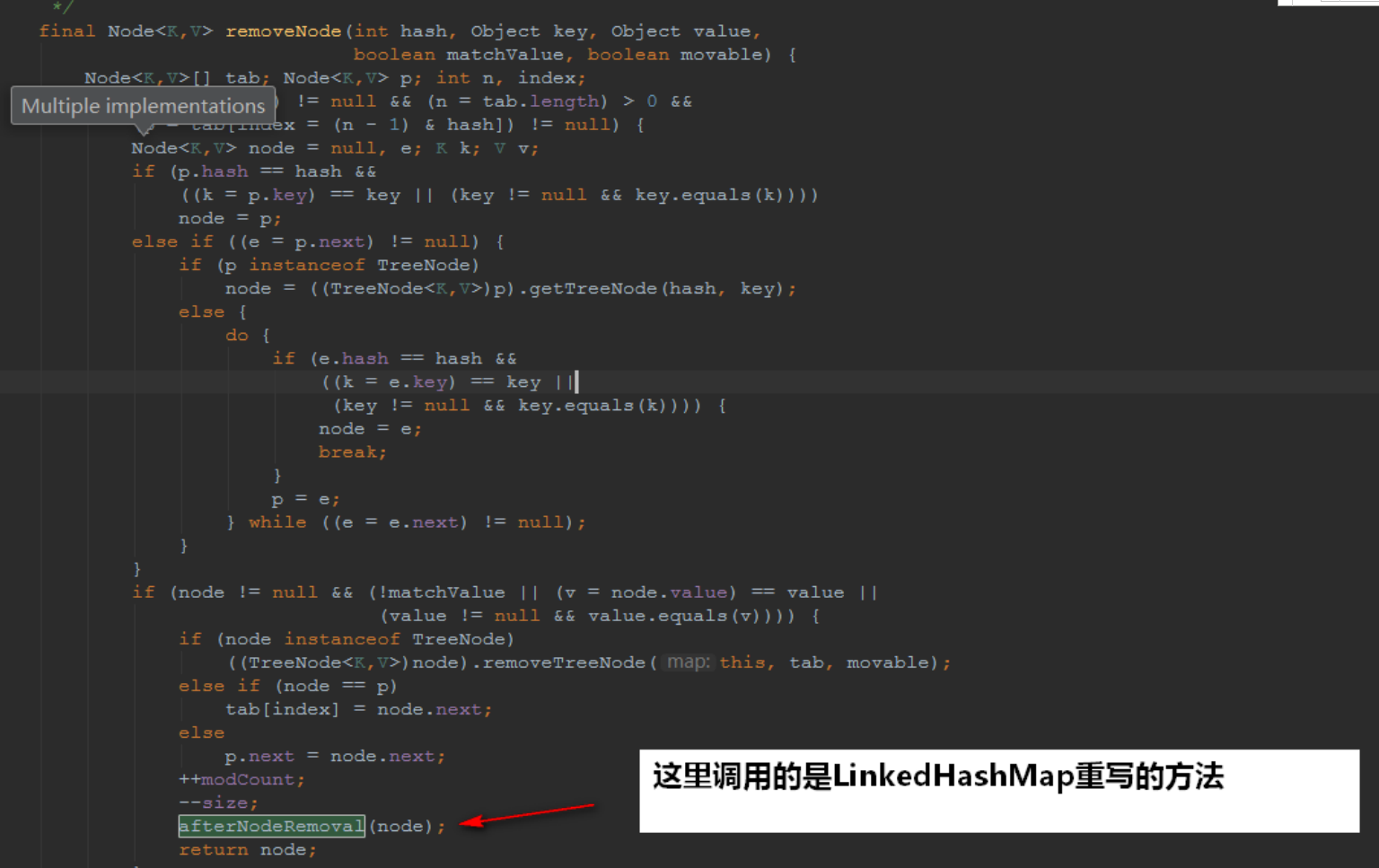Screen dimensions: 1379x868
Task: Click the afterNodeRemoval method call
Action: point(271,826)
